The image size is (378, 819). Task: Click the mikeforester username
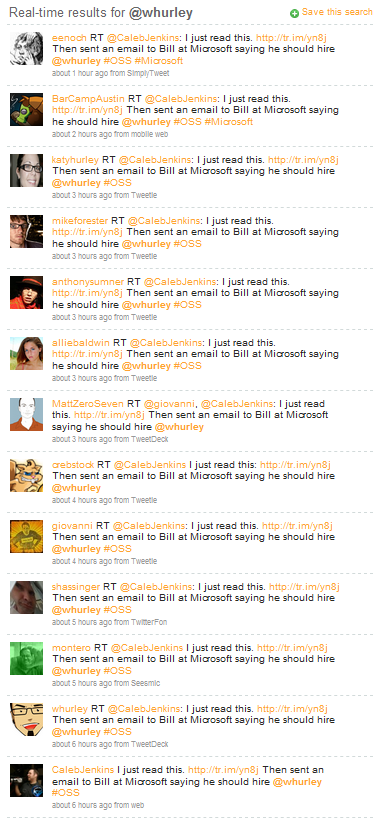click(82, 220)
